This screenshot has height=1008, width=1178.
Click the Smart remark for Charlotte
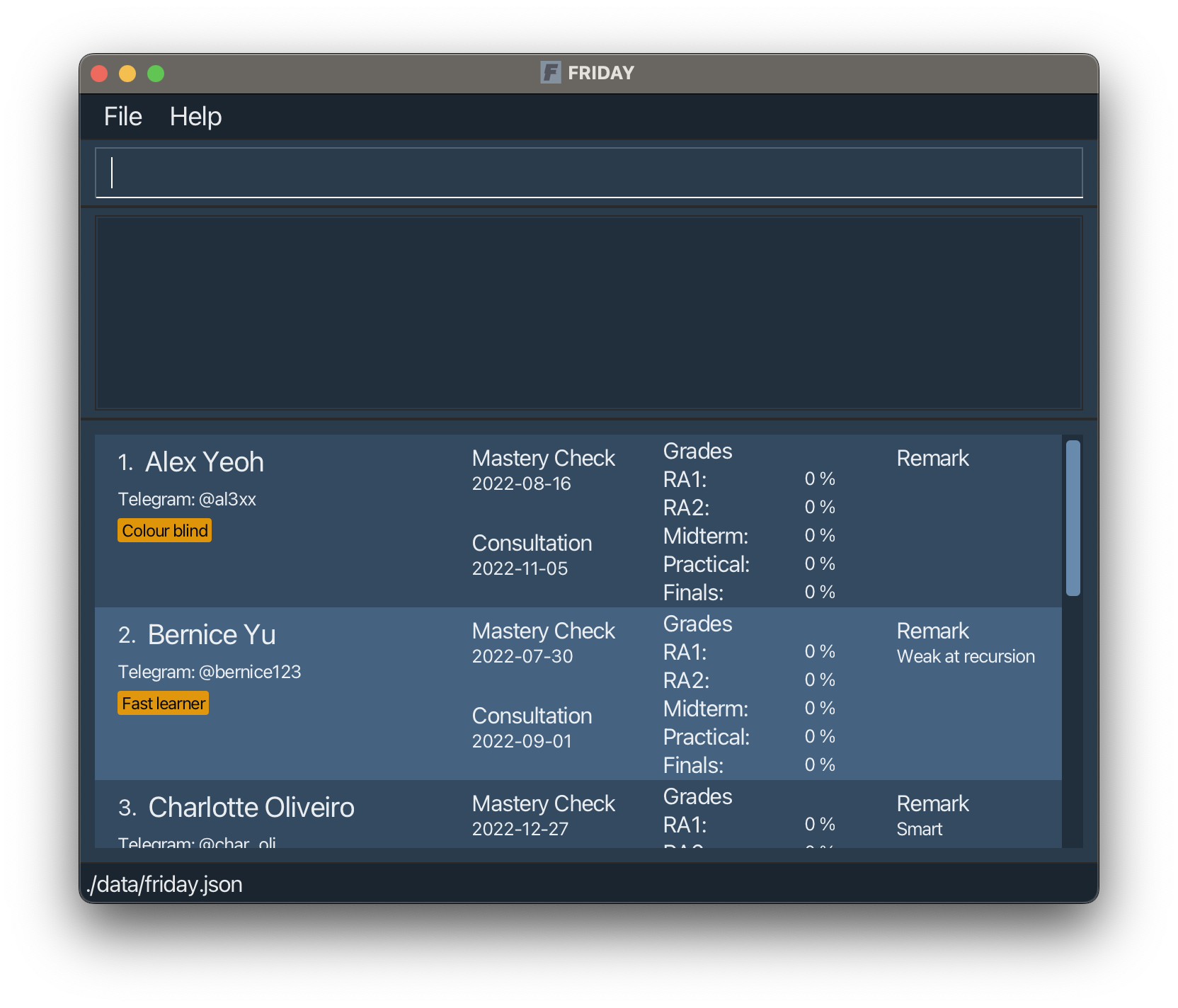click(x=920, y=829)
